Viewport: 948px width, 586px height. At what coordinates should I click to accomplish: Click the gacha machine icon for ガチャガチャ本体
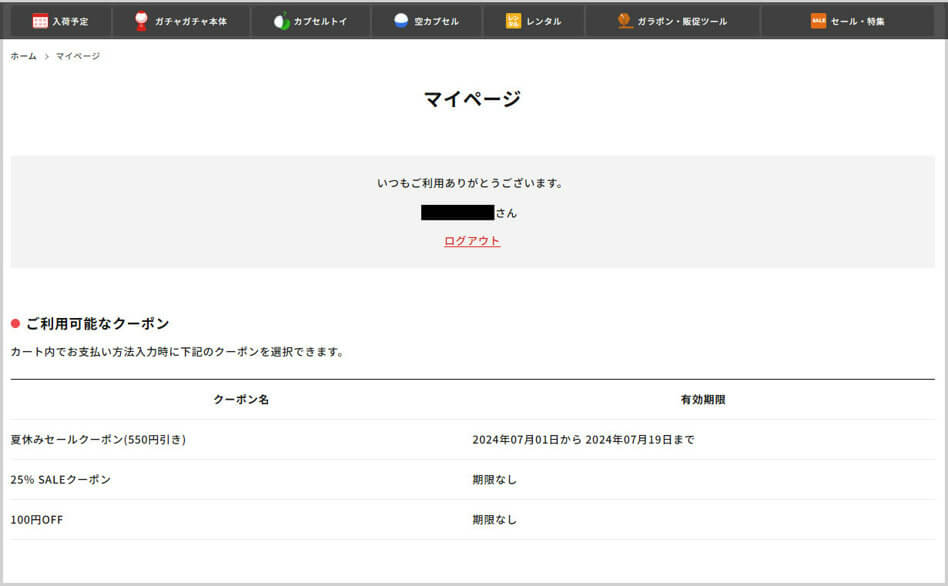[x=141, y=21]
